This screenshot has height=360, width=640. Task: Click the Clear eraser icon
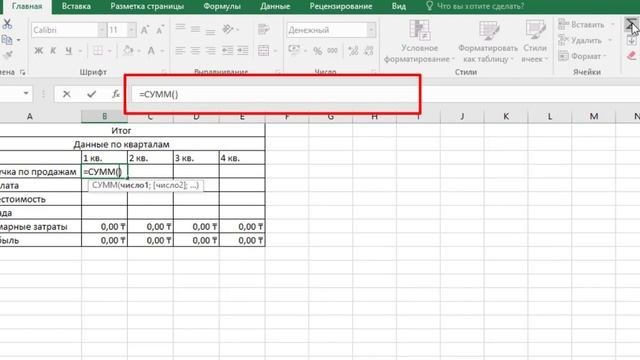pos(631,56)
